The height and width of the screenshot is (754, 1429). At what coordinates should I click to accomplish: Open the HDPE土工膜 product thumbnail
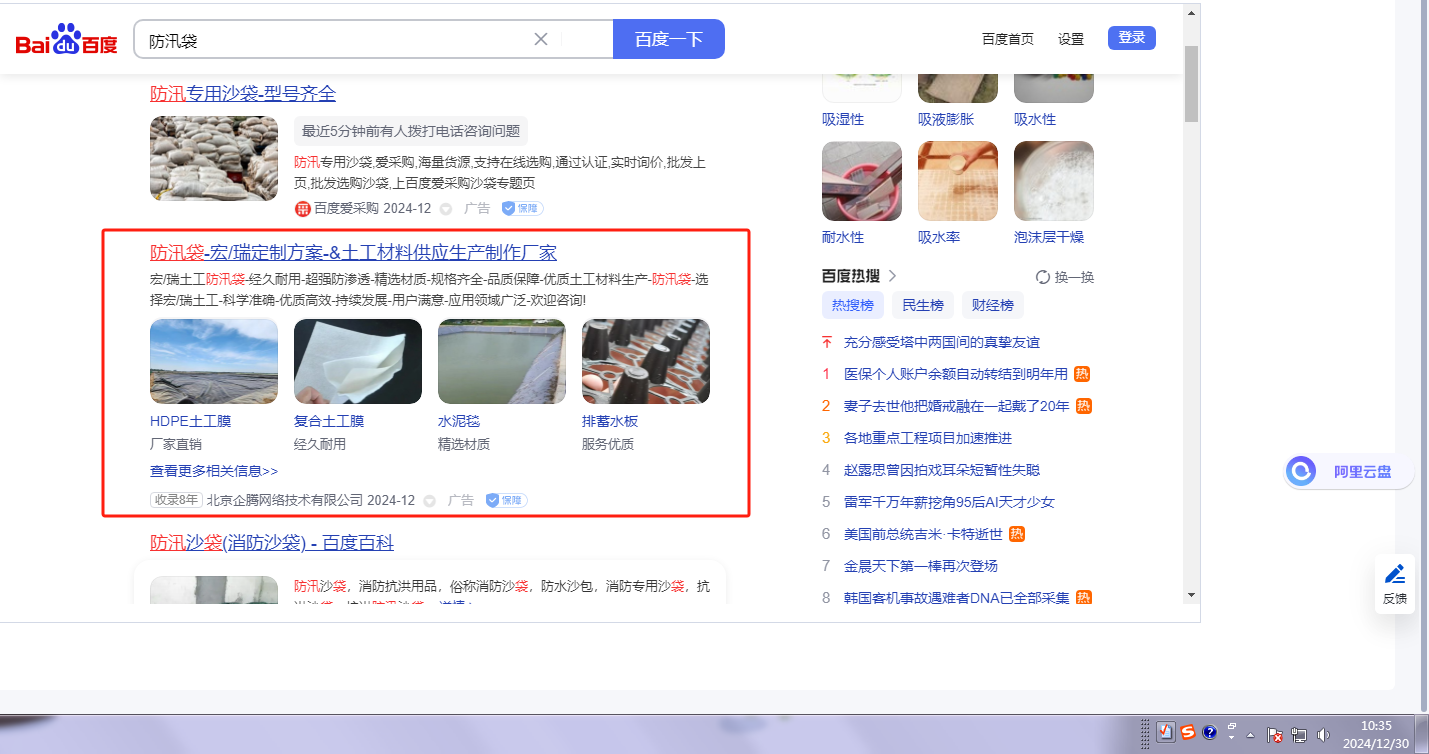214,361
